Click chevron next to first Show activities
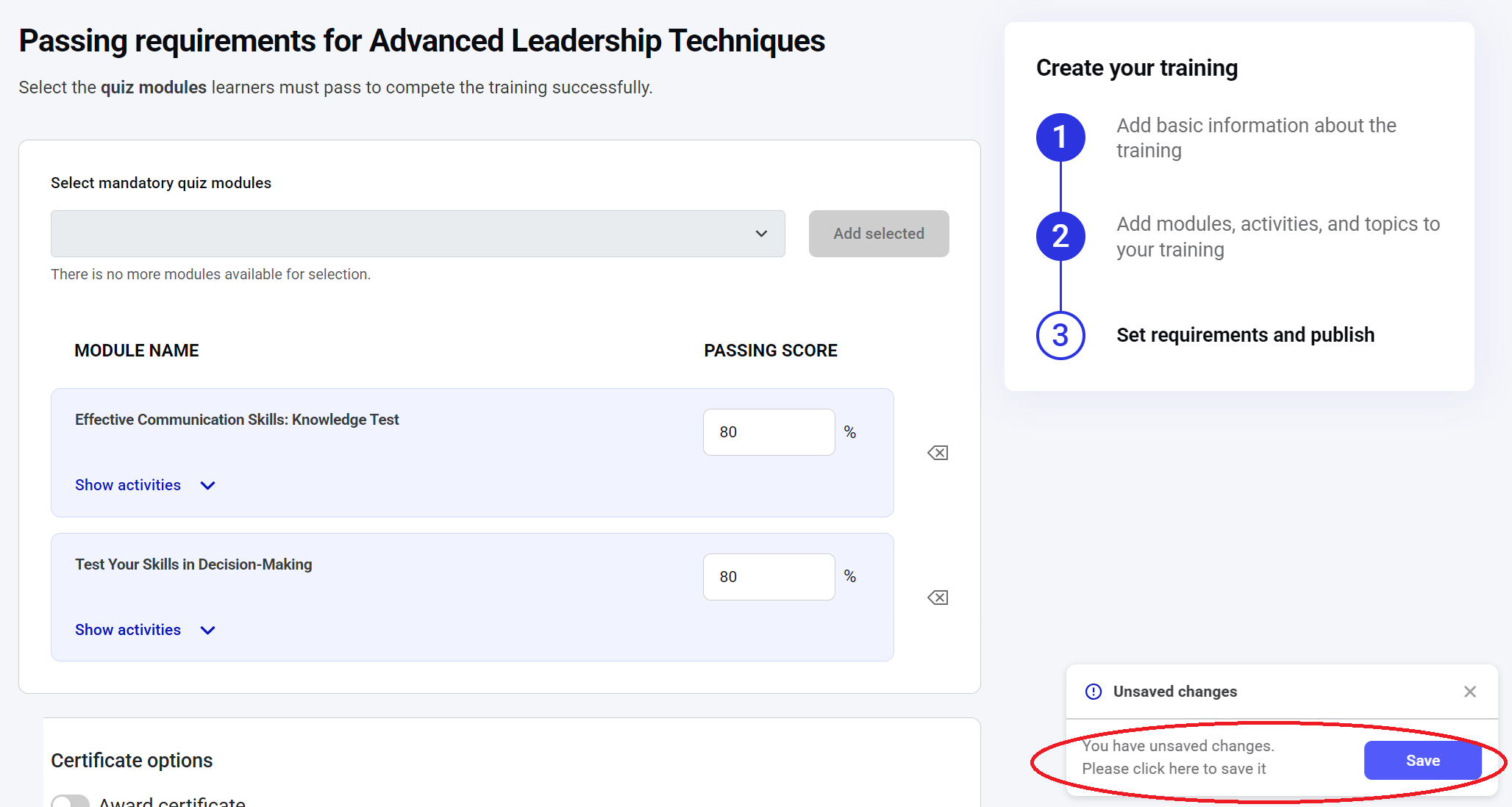 coord(208,485)
